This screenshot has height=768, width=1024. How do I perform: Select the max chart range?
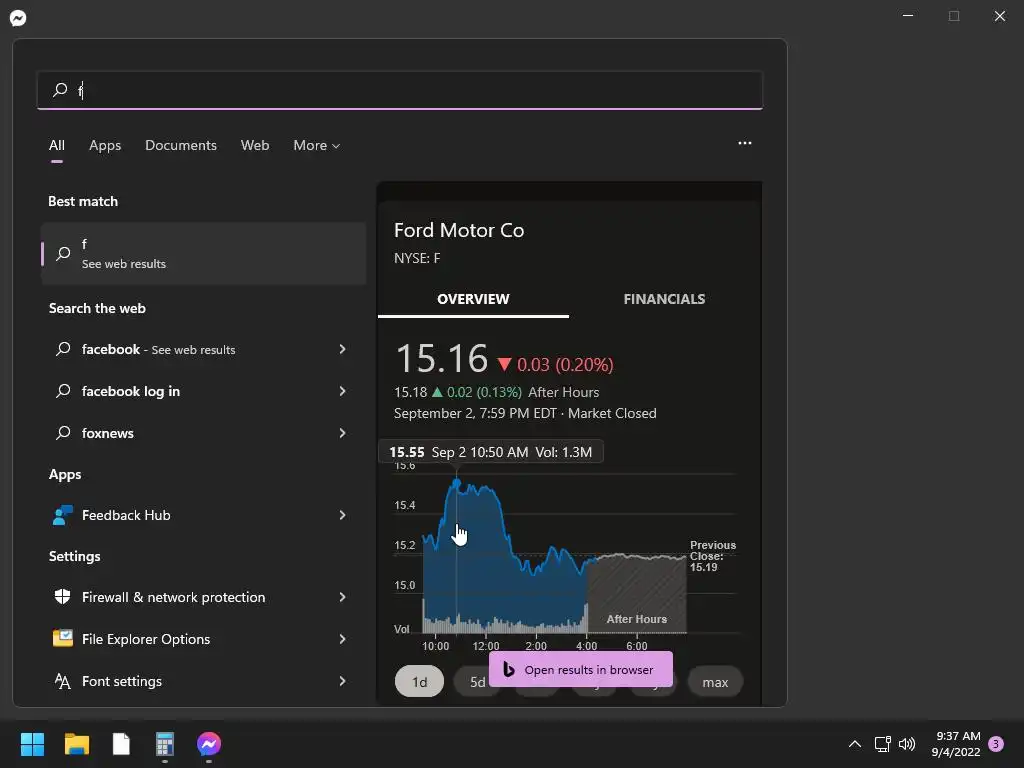click(x=715, y=682)
